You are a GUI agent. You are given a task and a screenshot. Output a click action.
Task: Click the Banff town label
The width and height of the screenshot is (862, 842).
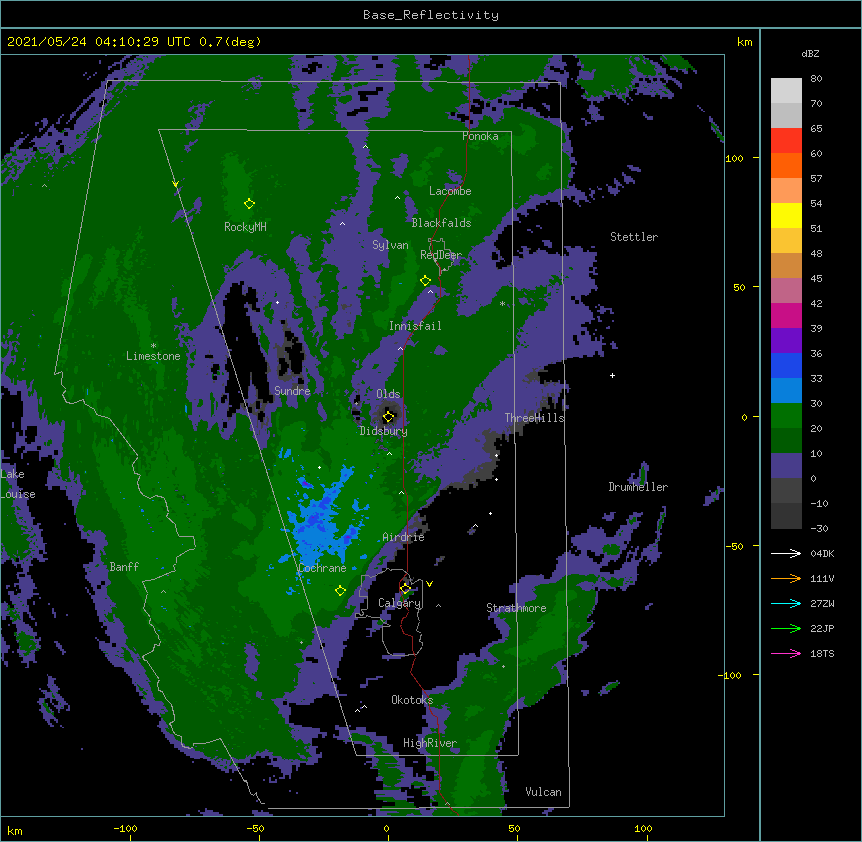[124, 567]
